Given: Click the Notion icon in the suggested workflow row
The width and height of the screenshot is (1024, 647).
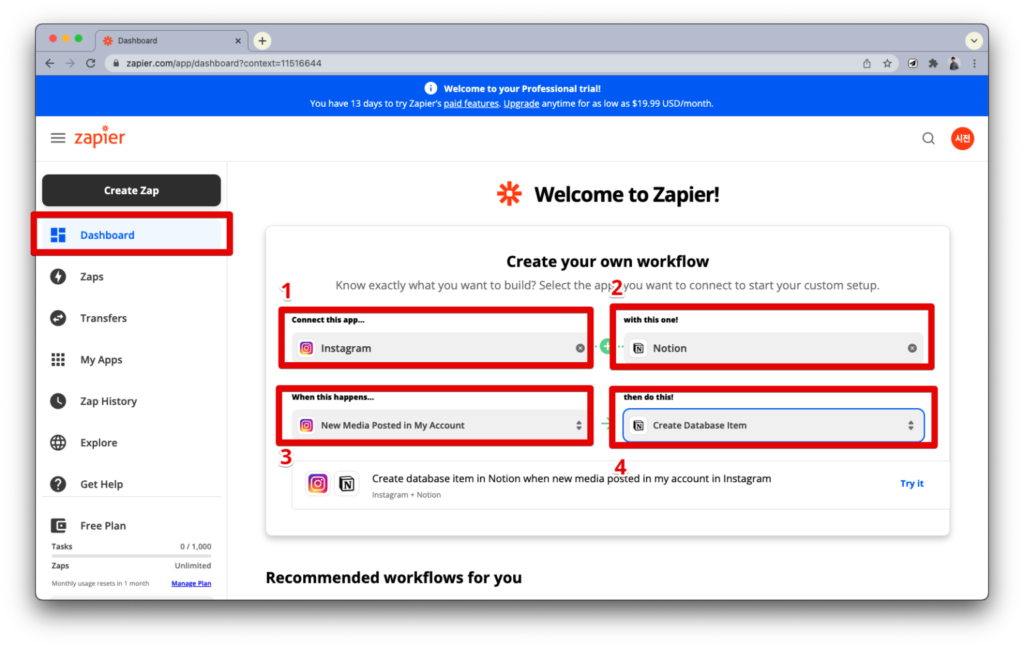Looking at the screenshot, I should pos(347,484).
